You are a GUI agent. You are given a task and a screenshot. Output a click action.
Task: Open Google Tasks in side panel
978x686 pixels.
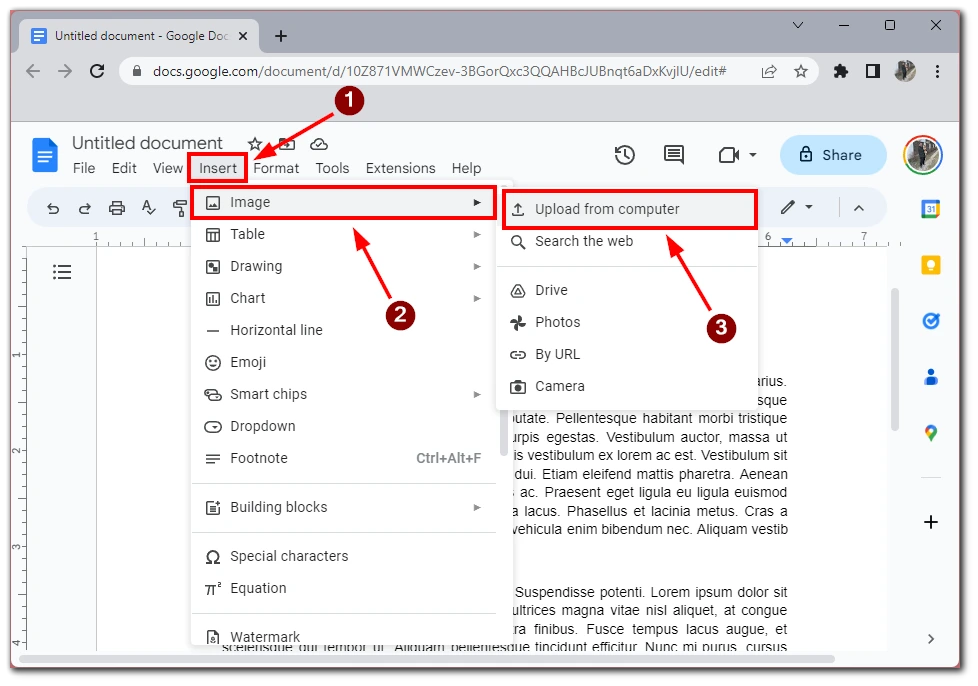point(930,321)
